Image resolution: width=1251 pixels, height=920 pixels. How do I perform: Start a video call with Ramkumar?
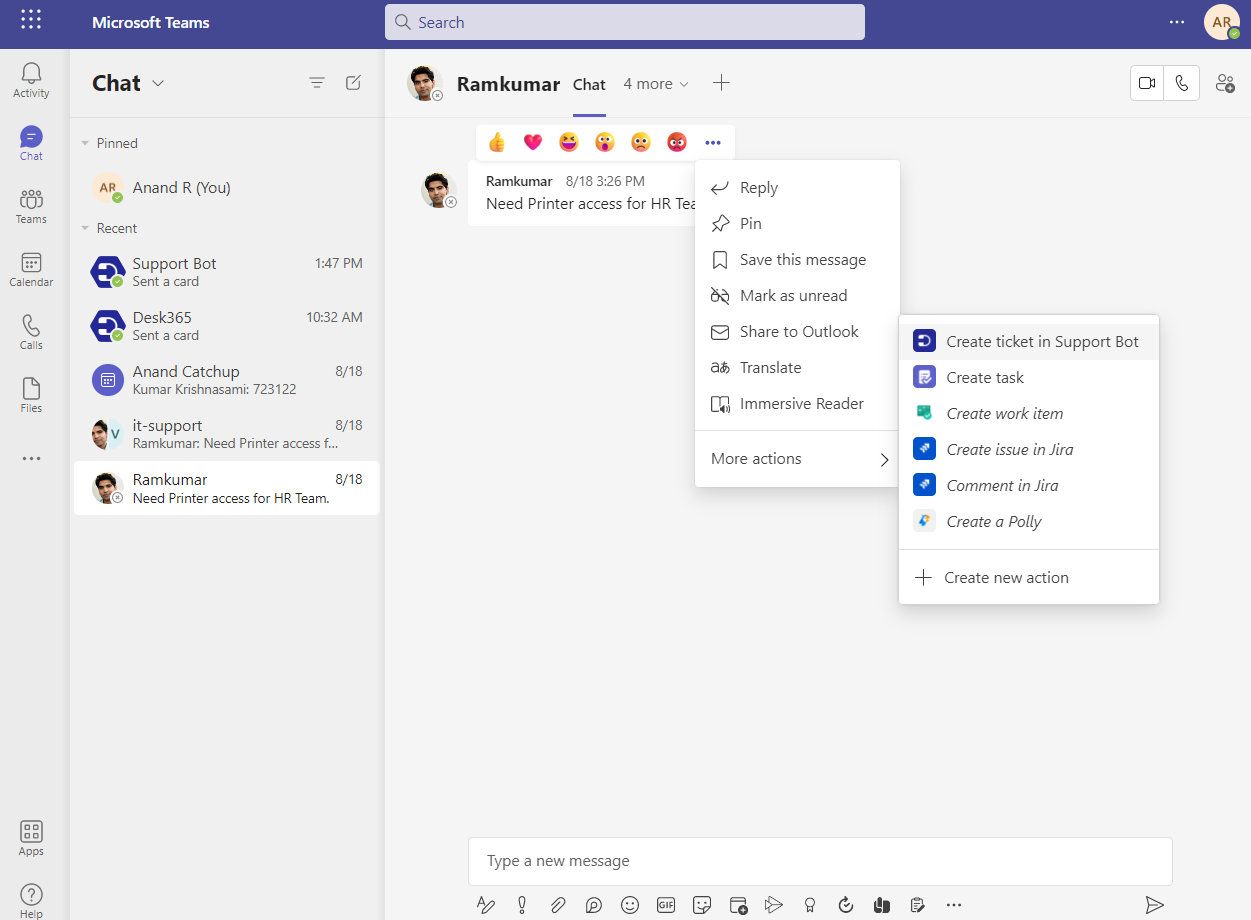point(1146,83)
